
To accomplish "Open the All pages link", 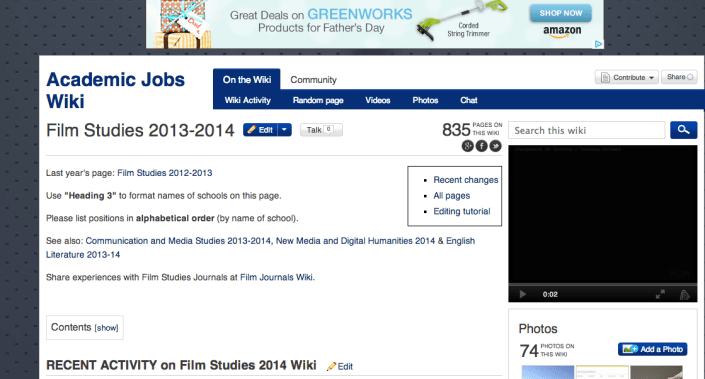I will click(451, 196).
